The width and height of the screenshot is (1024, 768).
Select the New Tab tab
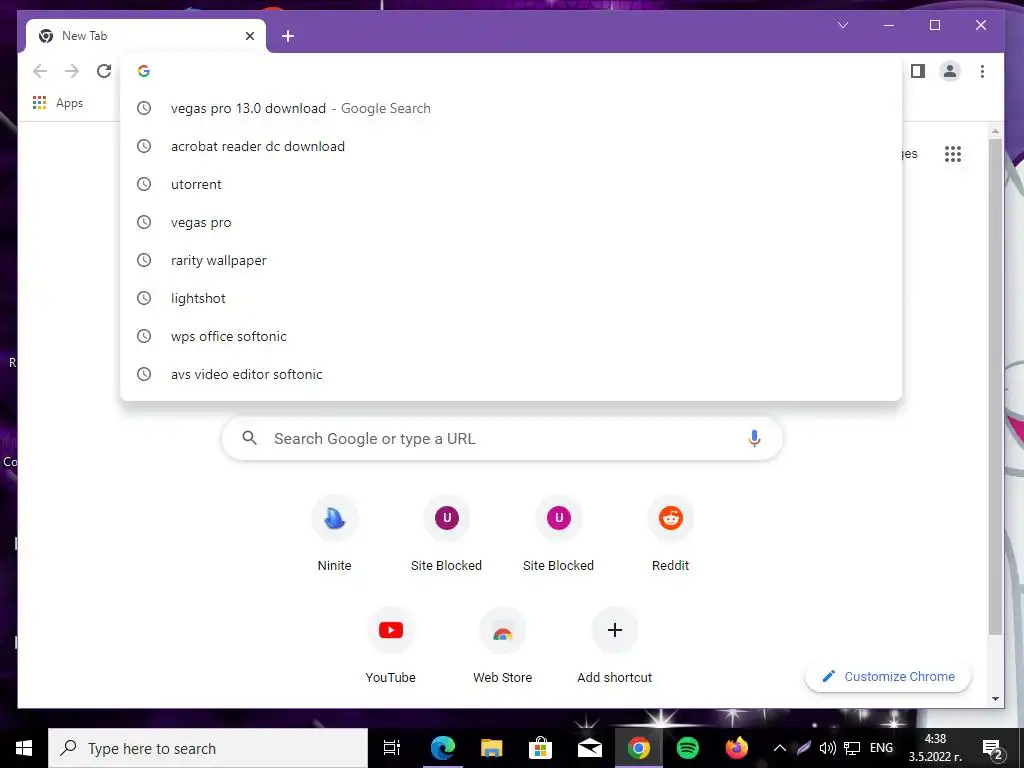[x=146, y=36]
